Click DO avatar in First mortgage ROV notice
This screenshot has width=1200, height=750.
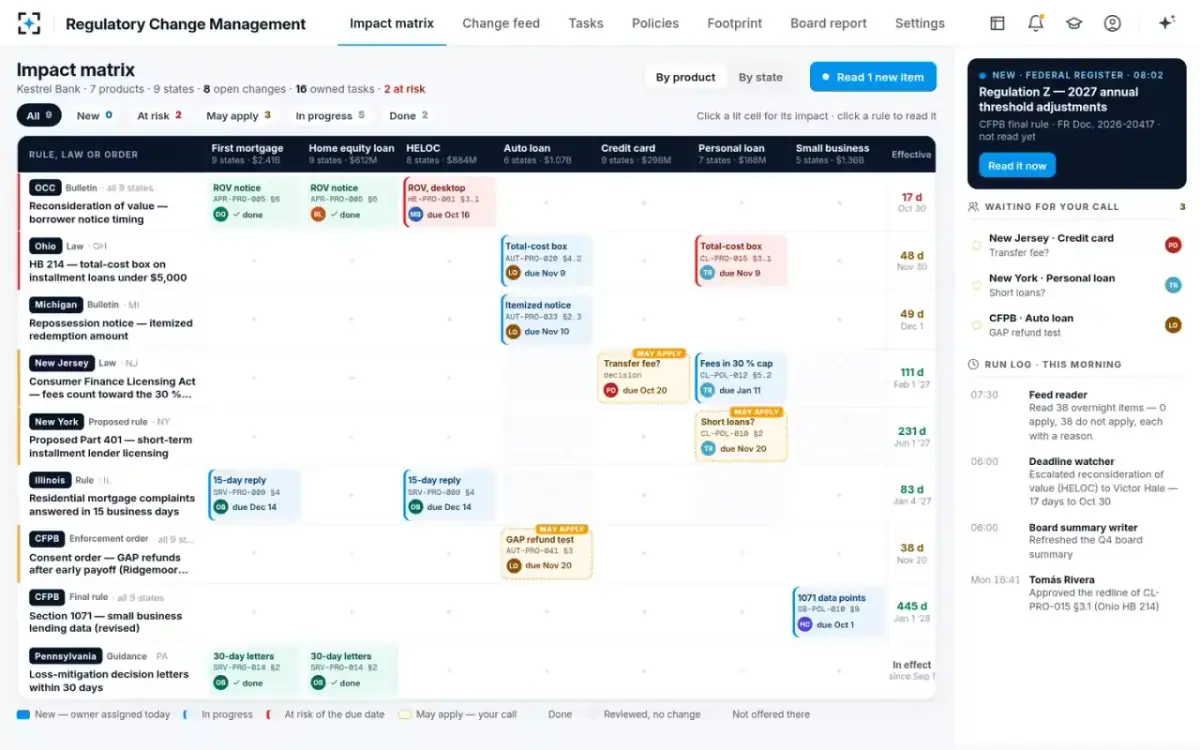[x=220, y=214]
